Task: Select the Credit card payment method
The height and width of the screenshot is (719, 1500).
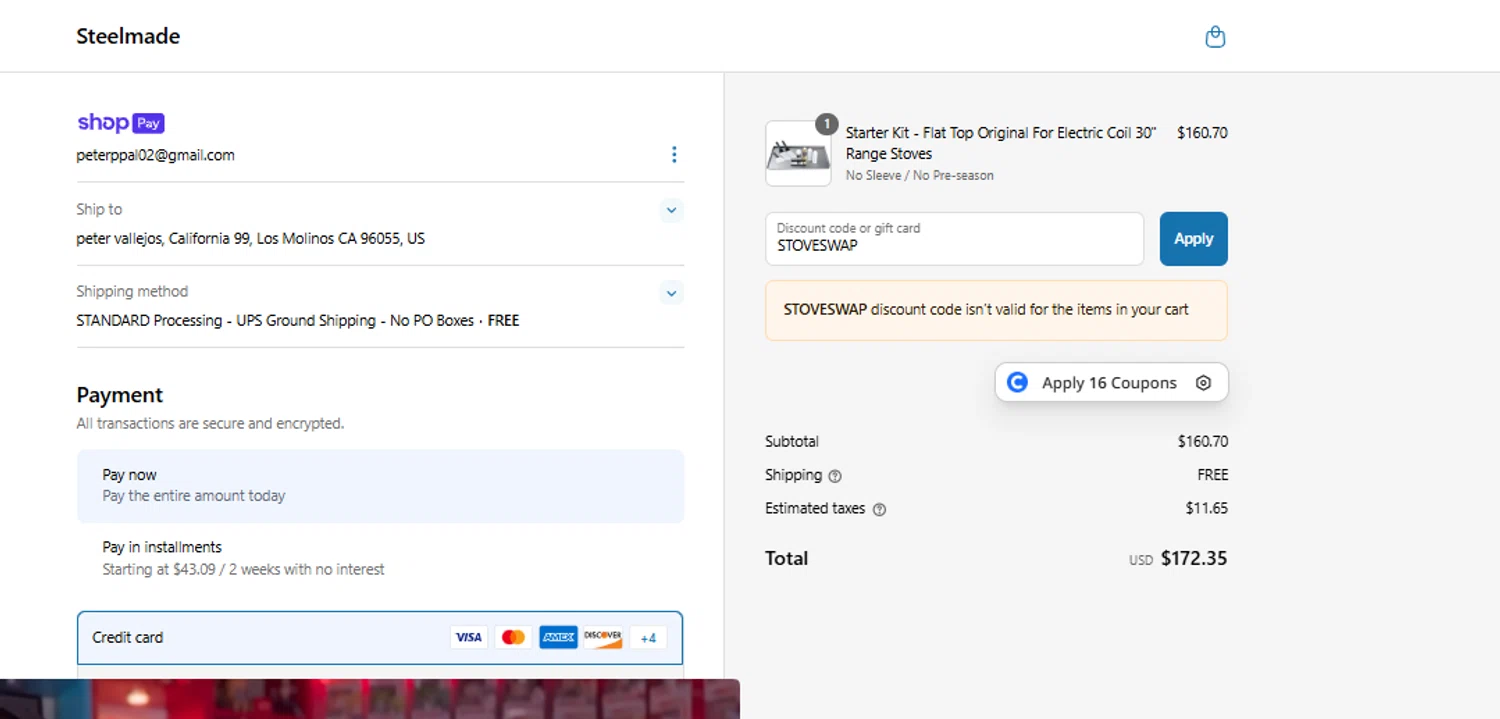Action: point(380,638)
